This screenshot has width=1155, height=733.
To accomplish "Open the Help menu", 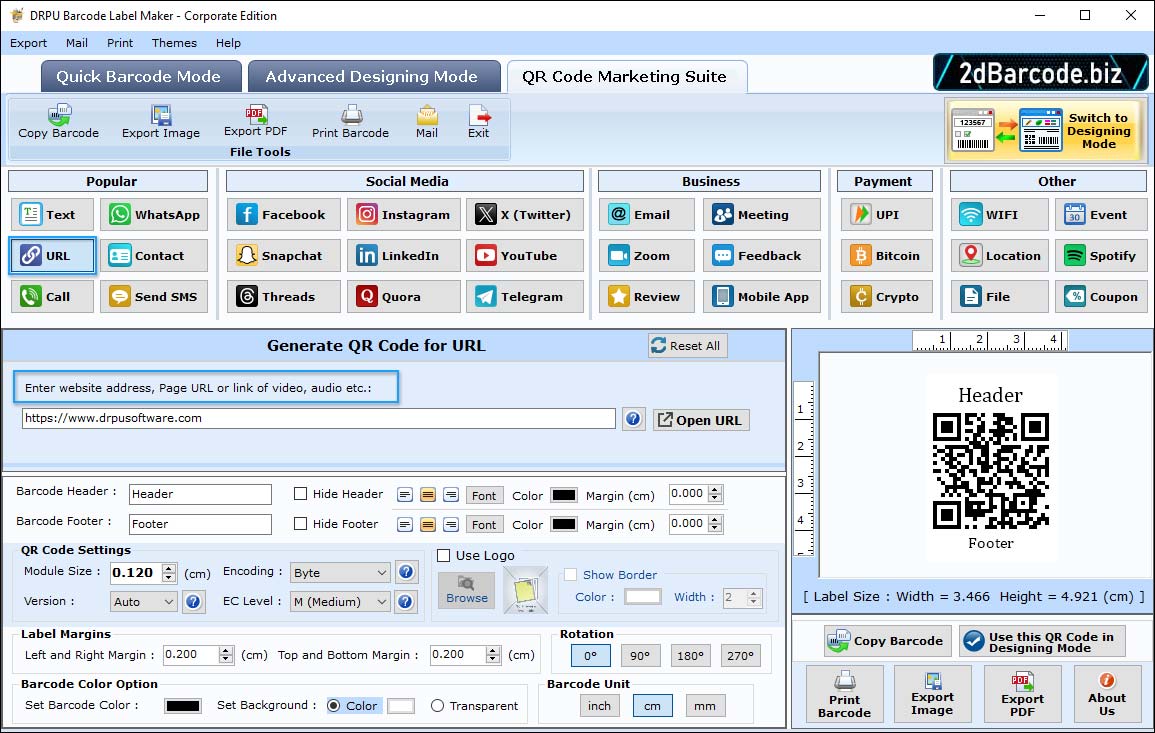I will tap(228, 43).
